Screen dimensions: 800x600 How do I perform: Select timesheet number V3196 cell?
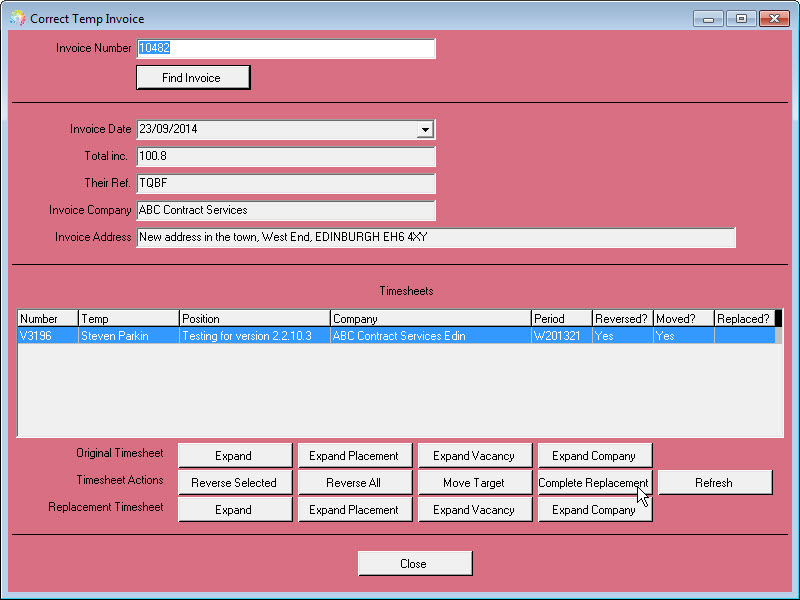click(x=48, y=336)
